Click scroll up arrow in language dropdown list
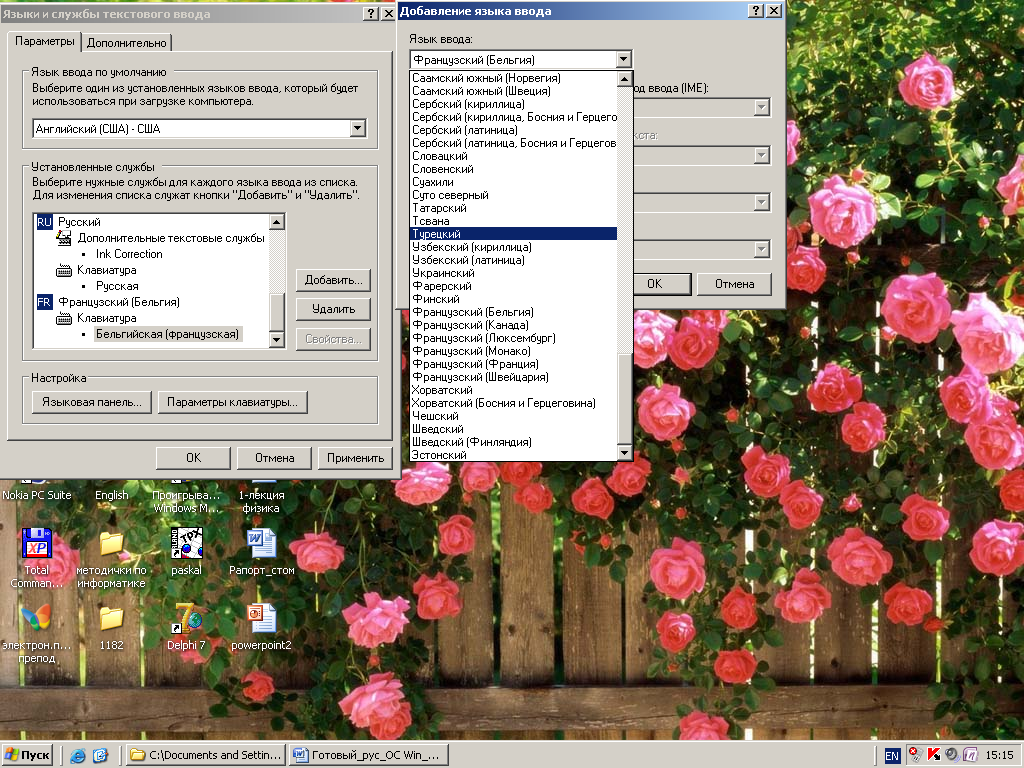 [x=624, y=79]
